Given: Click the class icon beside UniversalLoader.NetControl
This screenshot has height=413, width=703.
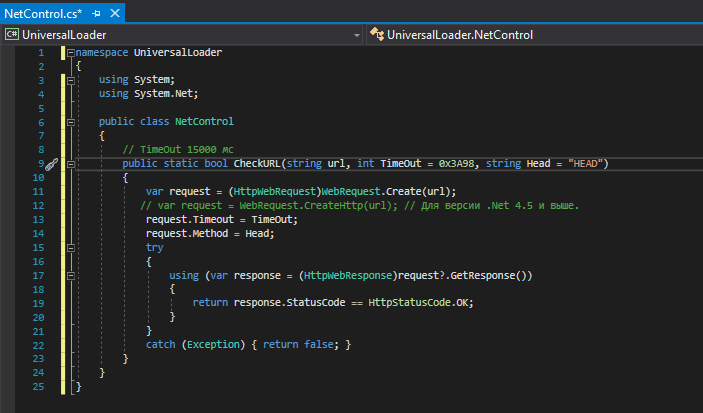Looking at the screenshot, I should click(377, 34).
